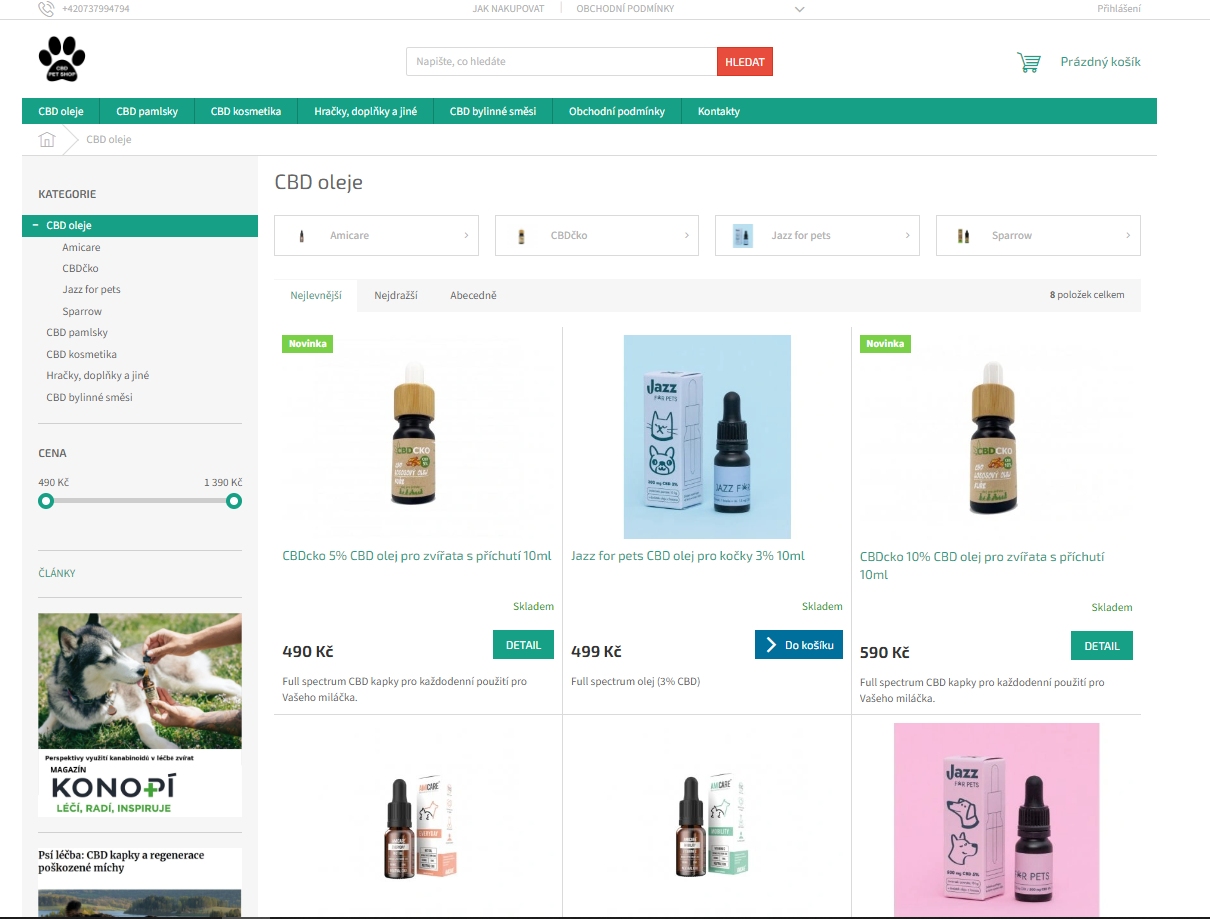Open CBDcko 10% CBD olej title link
Viewport: 1210px width, 919px height.
point(982,566)
